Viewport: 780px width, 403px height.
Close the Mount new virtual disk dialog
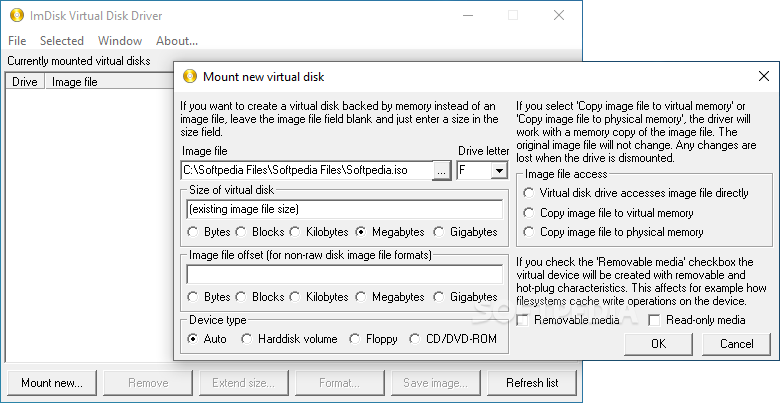point(764,76)
